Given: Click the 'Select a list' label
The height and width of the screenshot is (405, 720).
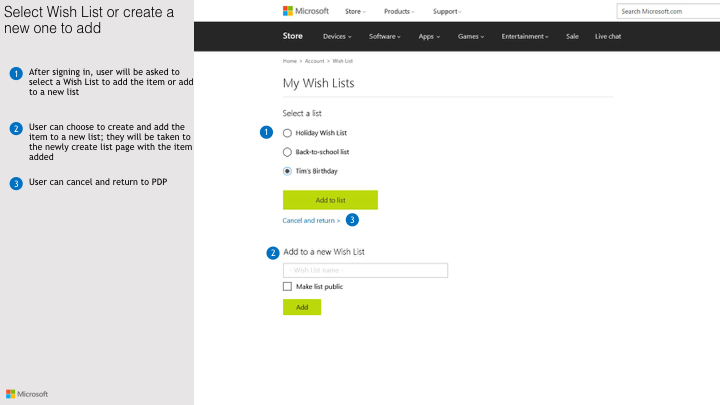Looking at the screenshot, I should click(x=302, y=113).
